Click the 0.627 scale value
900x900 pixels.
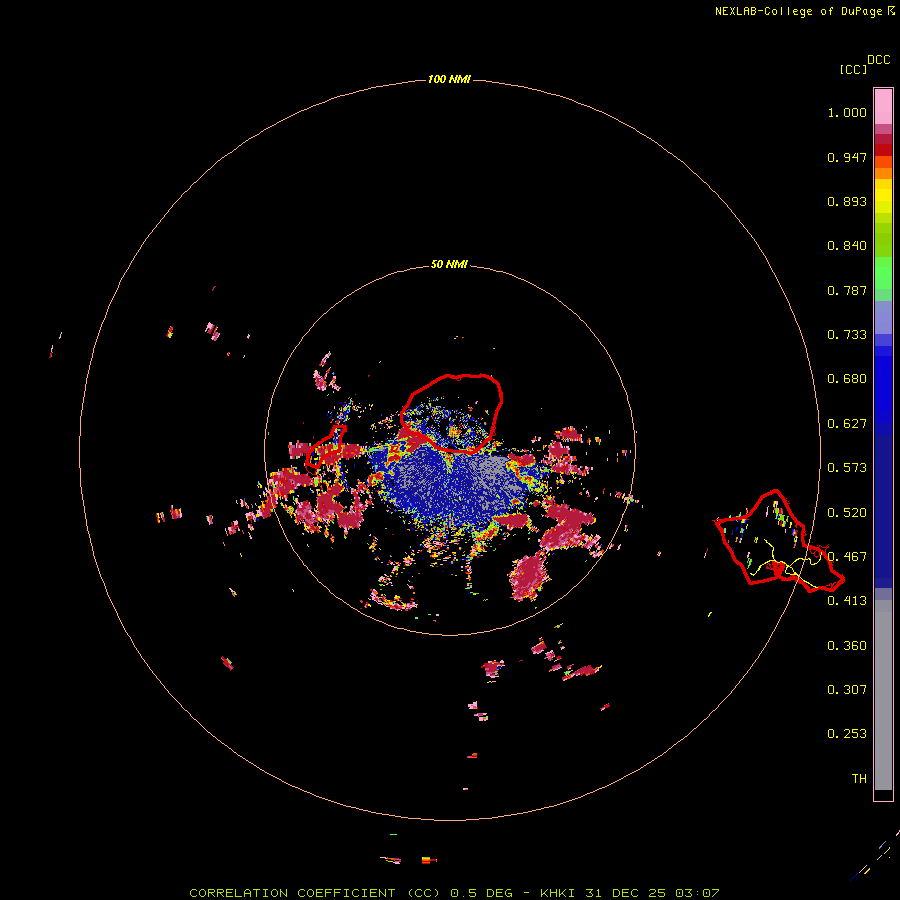point(847,424)
